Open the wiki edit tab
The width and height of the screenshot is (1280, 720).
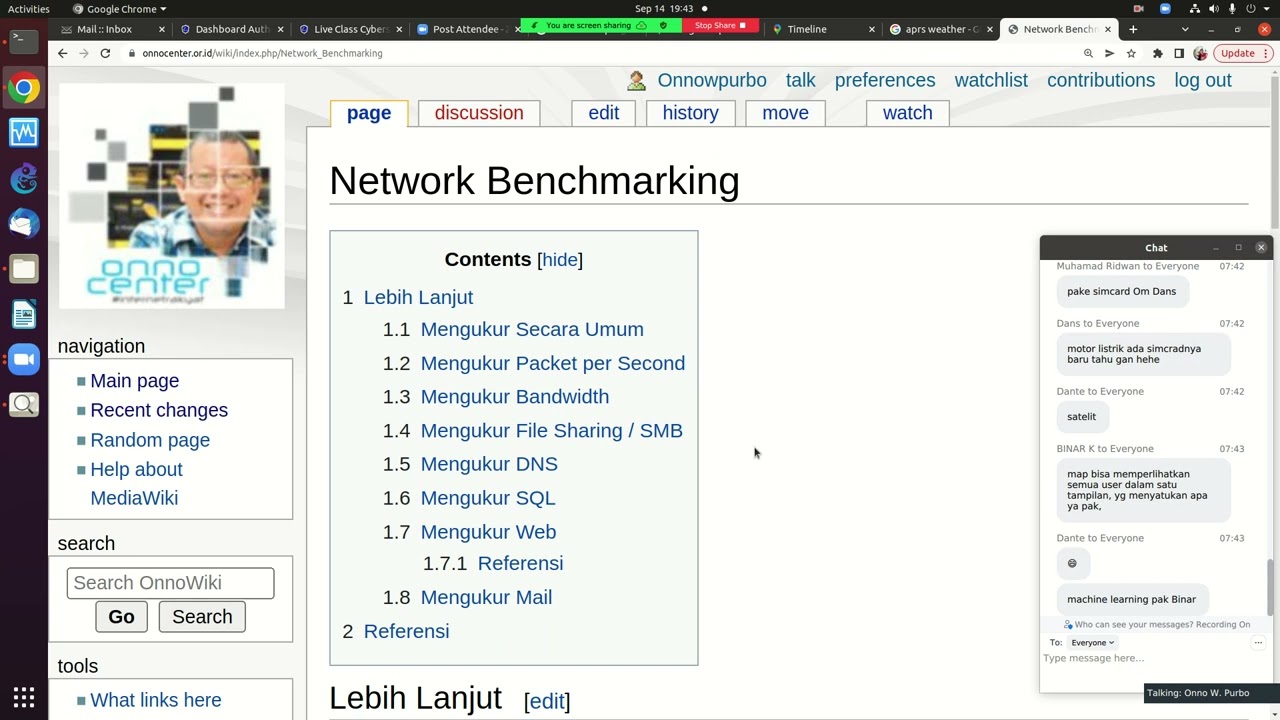pyautogui.click(x=603, y=113)
